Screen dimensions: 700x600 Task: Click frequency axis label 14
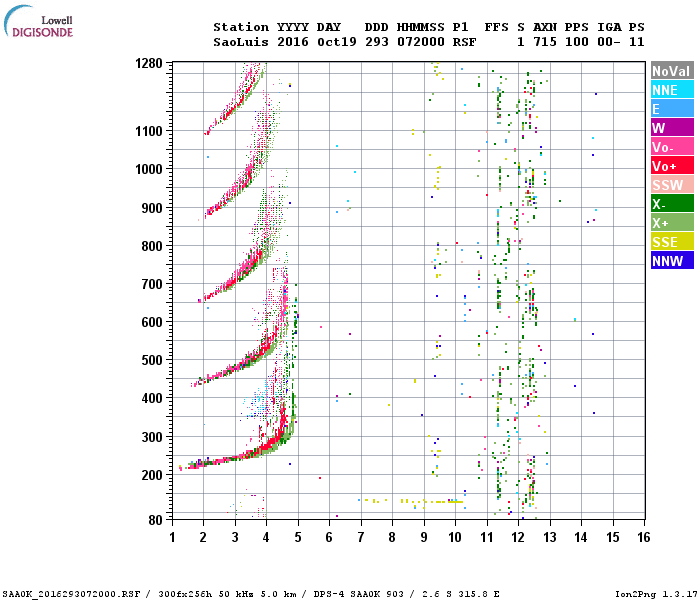[x=581, y=537]
